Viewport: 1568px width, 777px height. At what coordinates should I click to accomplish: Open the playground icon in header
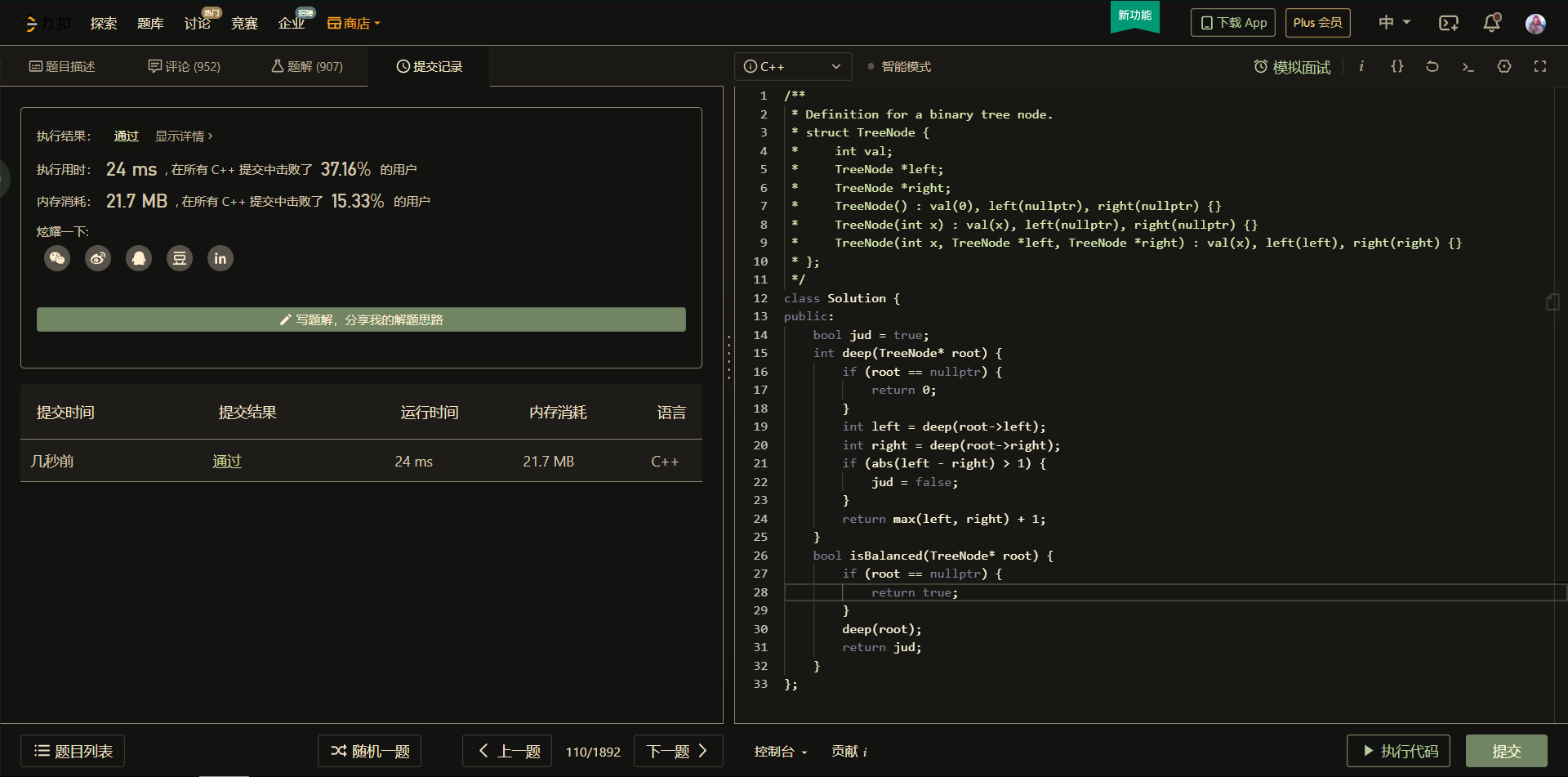[1449, 23]
